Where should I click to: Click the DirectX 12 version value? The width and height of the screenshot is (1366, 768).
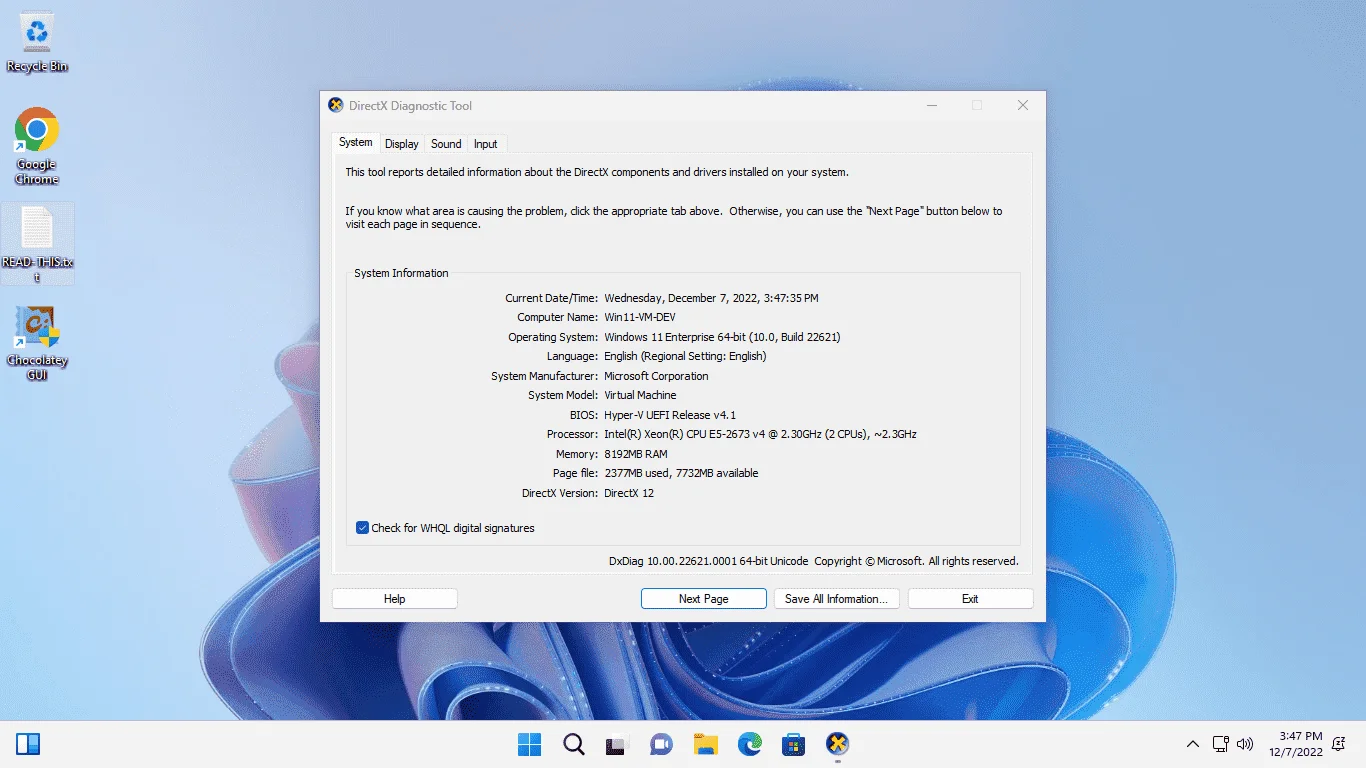(x=629, y=493)
